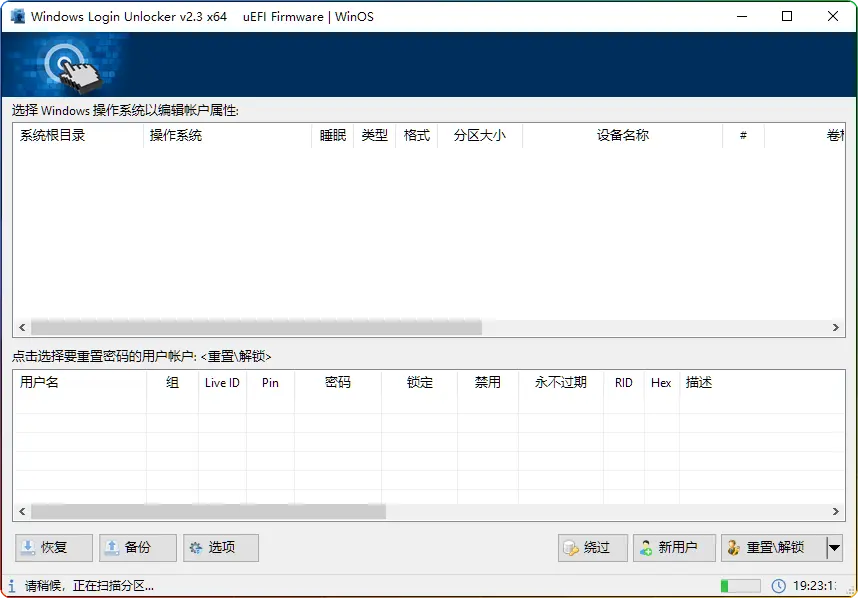Open the 选项 options button
Screen dimensions: 858x598
(x=221, y=548)
